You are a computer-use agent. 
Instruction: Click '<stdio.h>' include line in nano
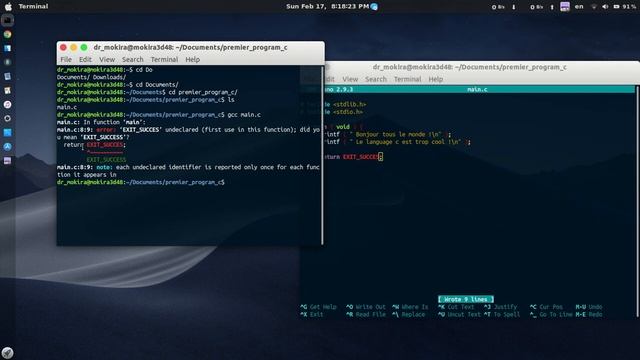(x=347, y=112)
